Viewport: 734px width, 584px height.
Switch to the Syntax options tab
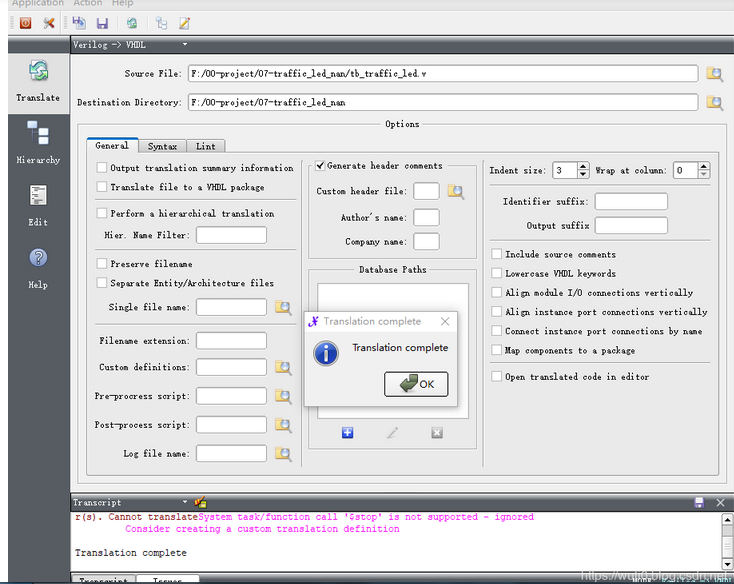(x=162, y=146)
